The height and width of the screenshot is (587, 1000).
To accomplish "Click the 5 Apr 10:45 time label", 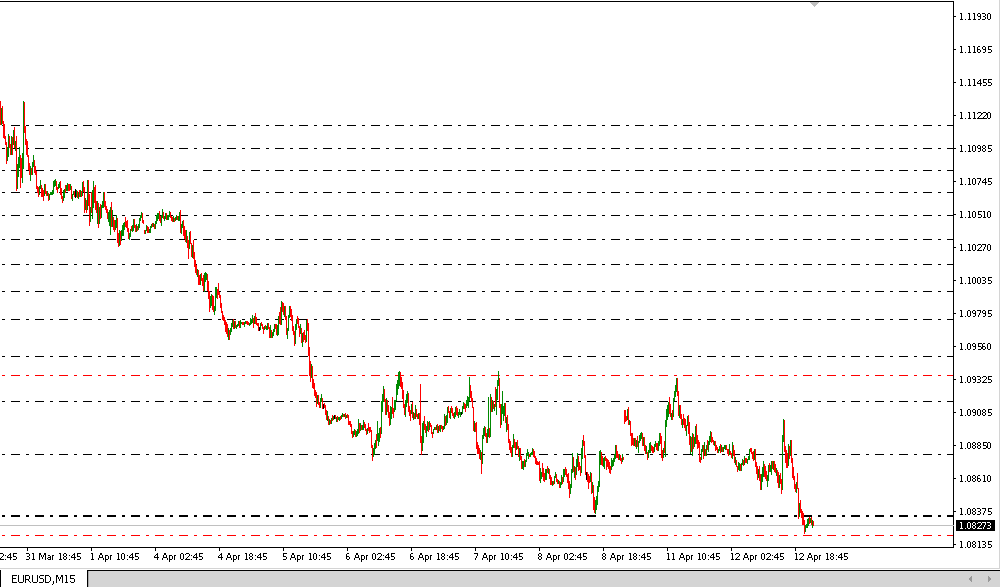I will [307, 556].
